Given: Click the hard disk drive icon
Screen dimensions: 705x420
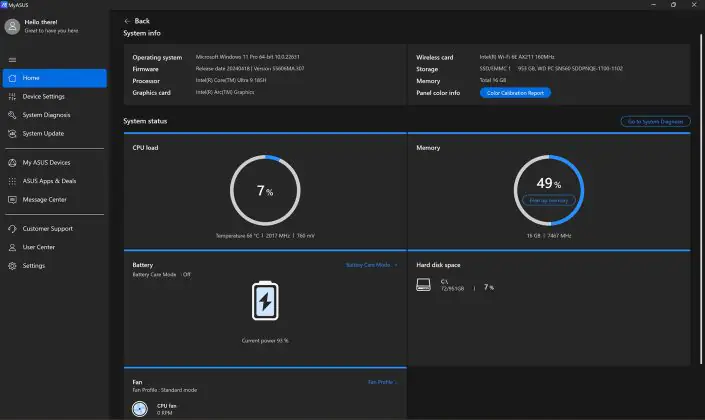Looking at the screenshot, I should click(x=423, y=284).
